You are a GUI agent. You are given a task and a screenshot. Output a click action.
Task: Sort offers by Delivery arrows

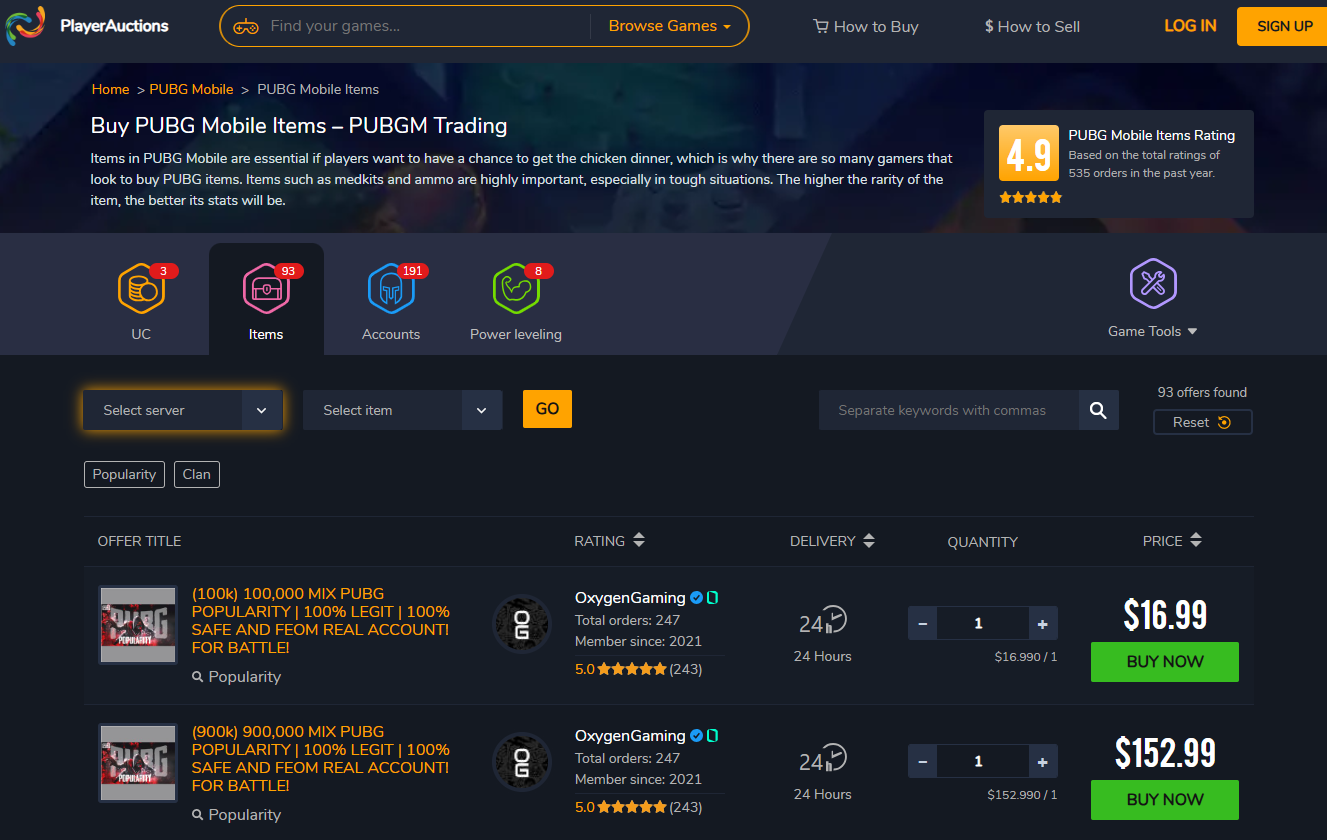(x=869, y=541)
